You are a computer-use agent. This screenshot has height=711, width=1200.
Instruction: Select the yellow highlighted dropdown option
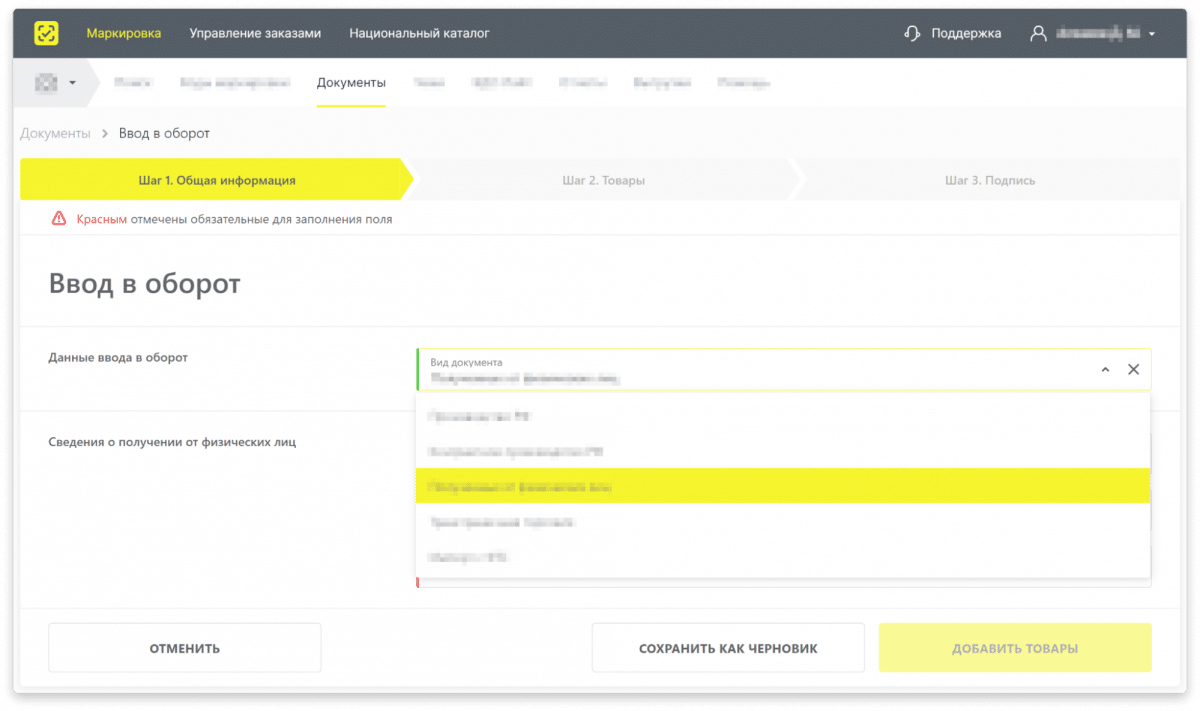[x=782, y=487]
